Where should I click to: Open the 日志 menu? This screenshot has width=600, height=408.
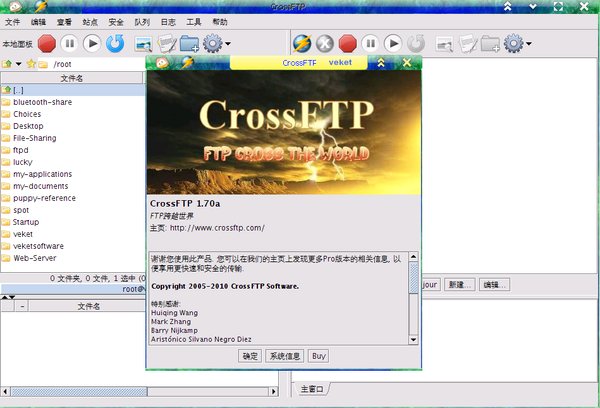pyautogui.click(x=168, y=22)
